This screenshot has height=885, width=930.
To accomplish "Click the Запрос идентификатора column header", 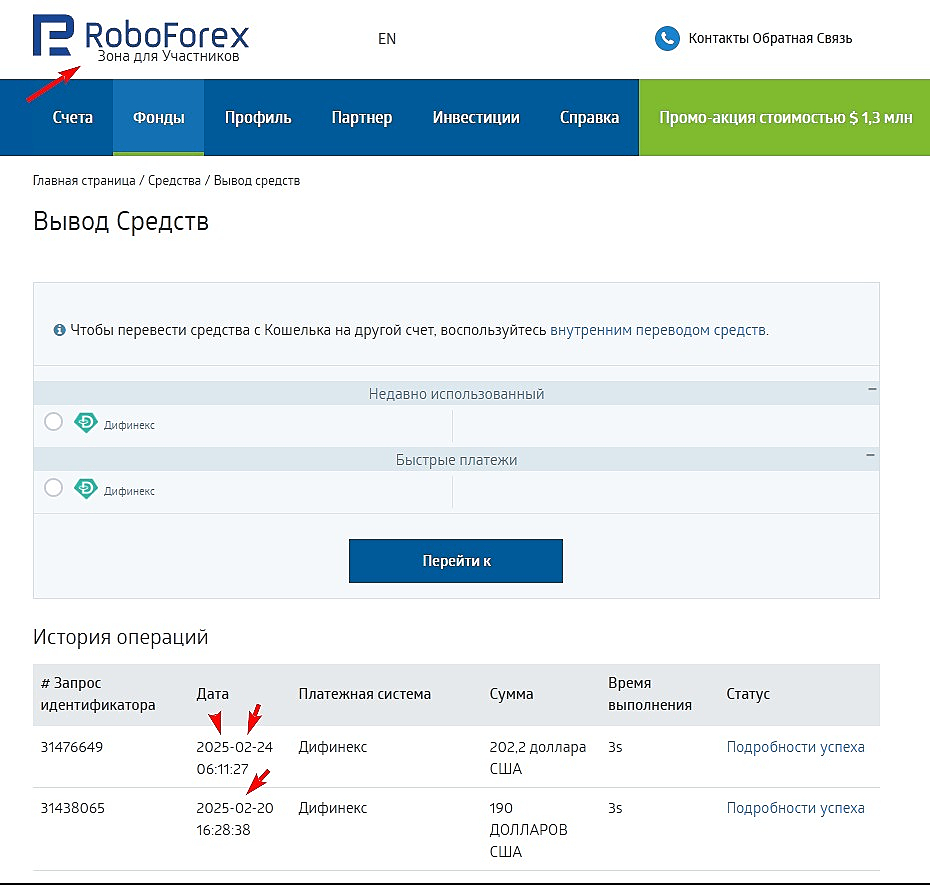I will click(x=98, y=694).
